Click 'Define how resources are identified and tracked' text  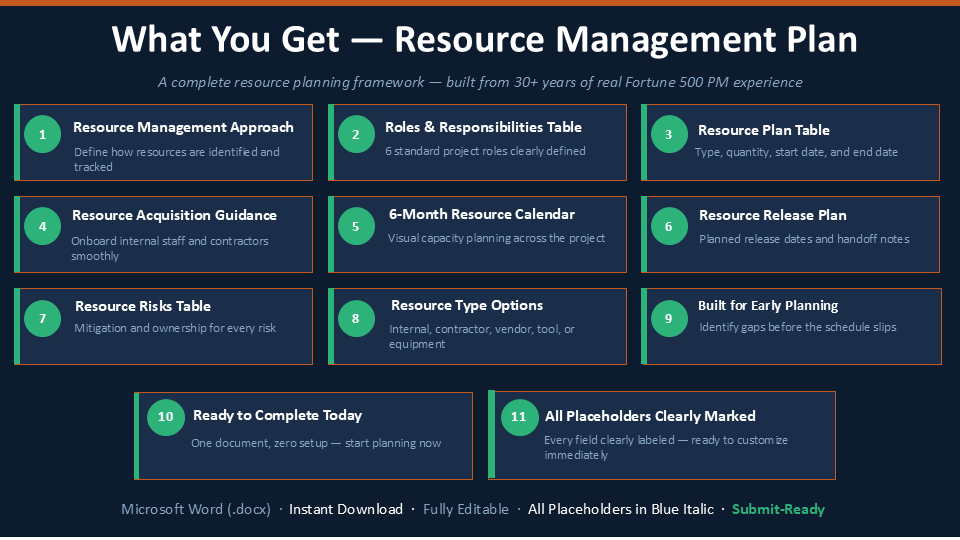(176, 159)
